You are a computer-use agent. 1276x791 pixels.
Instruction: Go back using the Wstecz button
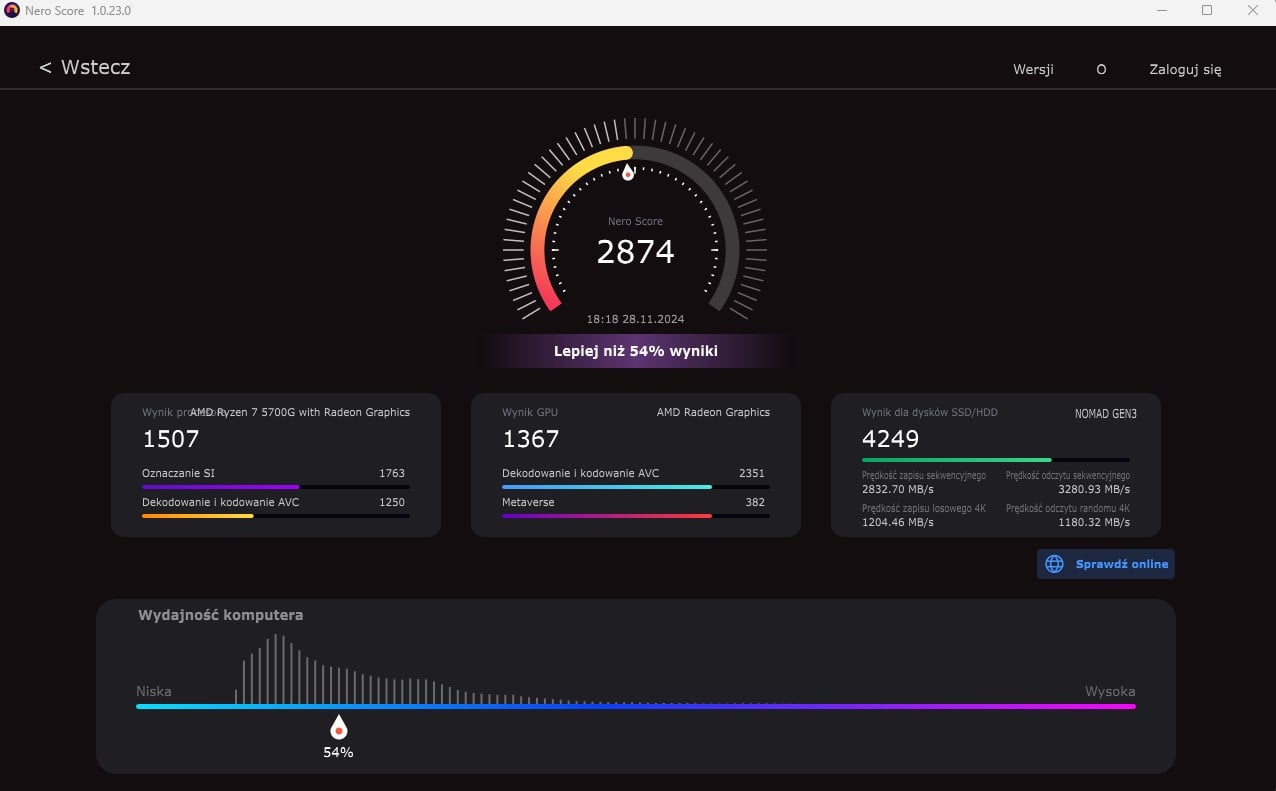coord(85,68)
